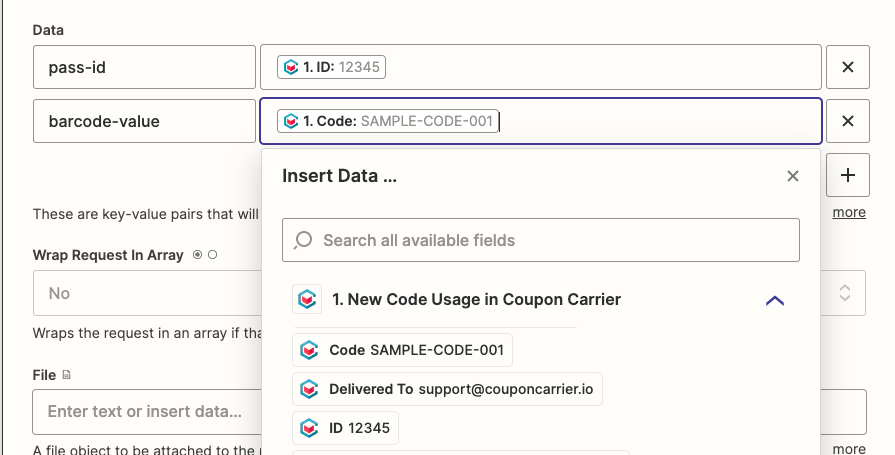The image size is (895, 455).
Task: Select first Wrap Request In Array radio
Action: [x=197, y=255]
